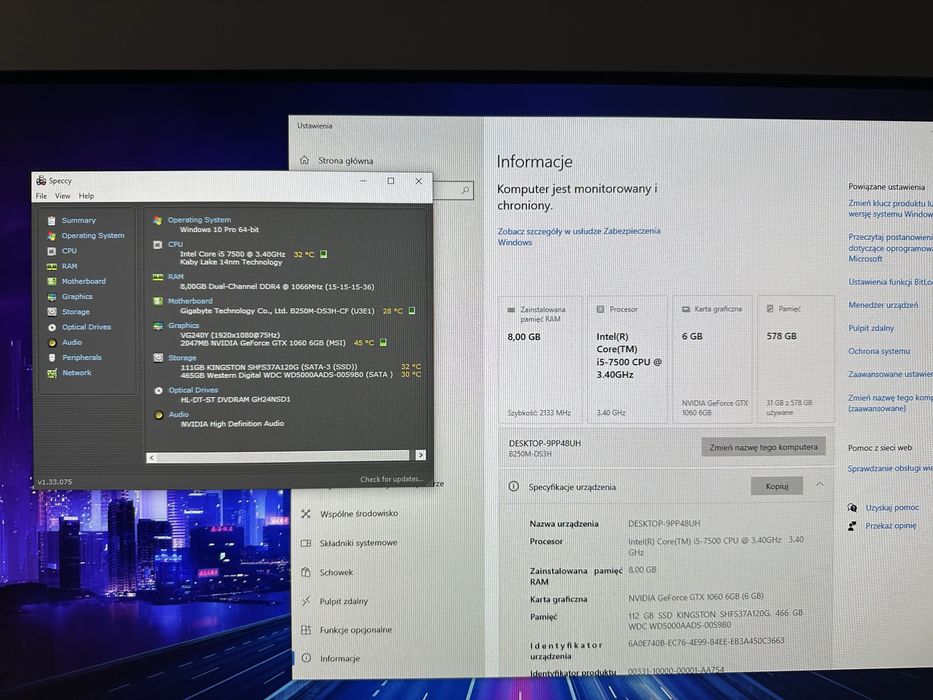
Task: Click Funkcje opcjonalne grid icon
Action: [x=306, y=630]
